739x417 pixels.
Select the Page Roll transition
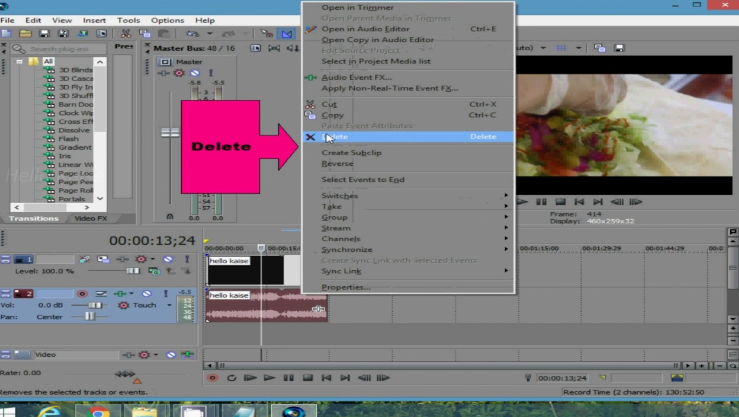coord(75,190)
